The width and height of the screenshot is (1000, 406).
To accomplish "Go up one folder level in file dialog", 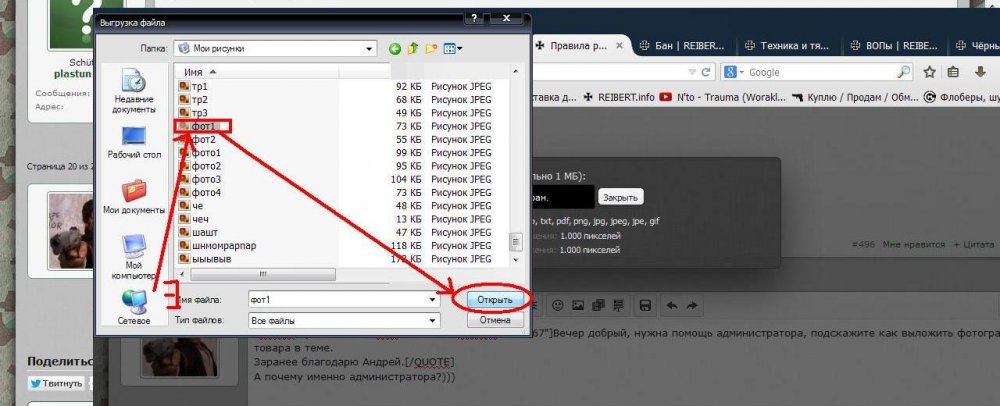I will click(413, 48).
